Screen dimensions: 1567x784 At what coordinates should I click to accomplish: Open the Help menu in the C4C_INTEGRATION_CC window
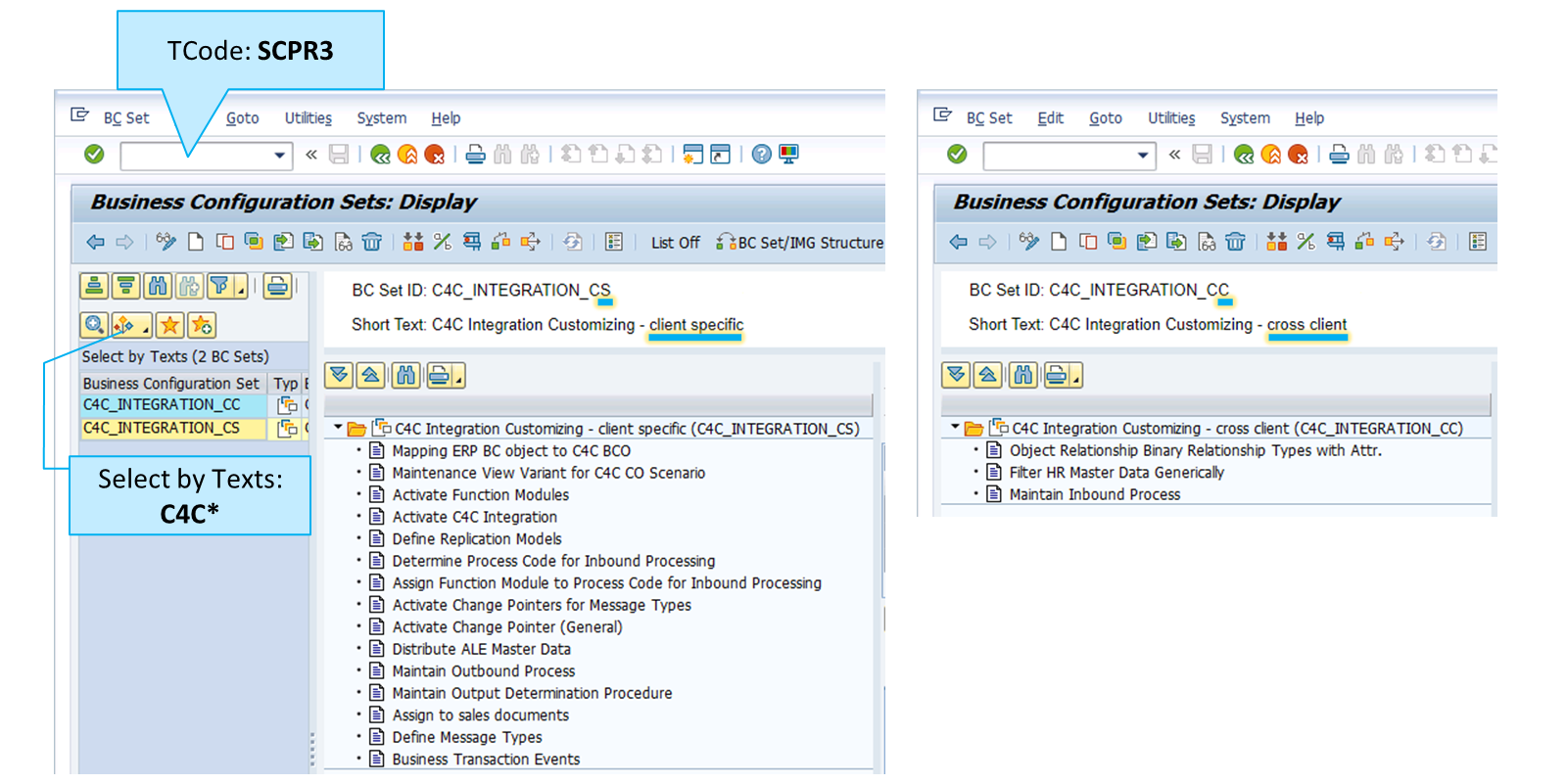tap(1309, 117)
